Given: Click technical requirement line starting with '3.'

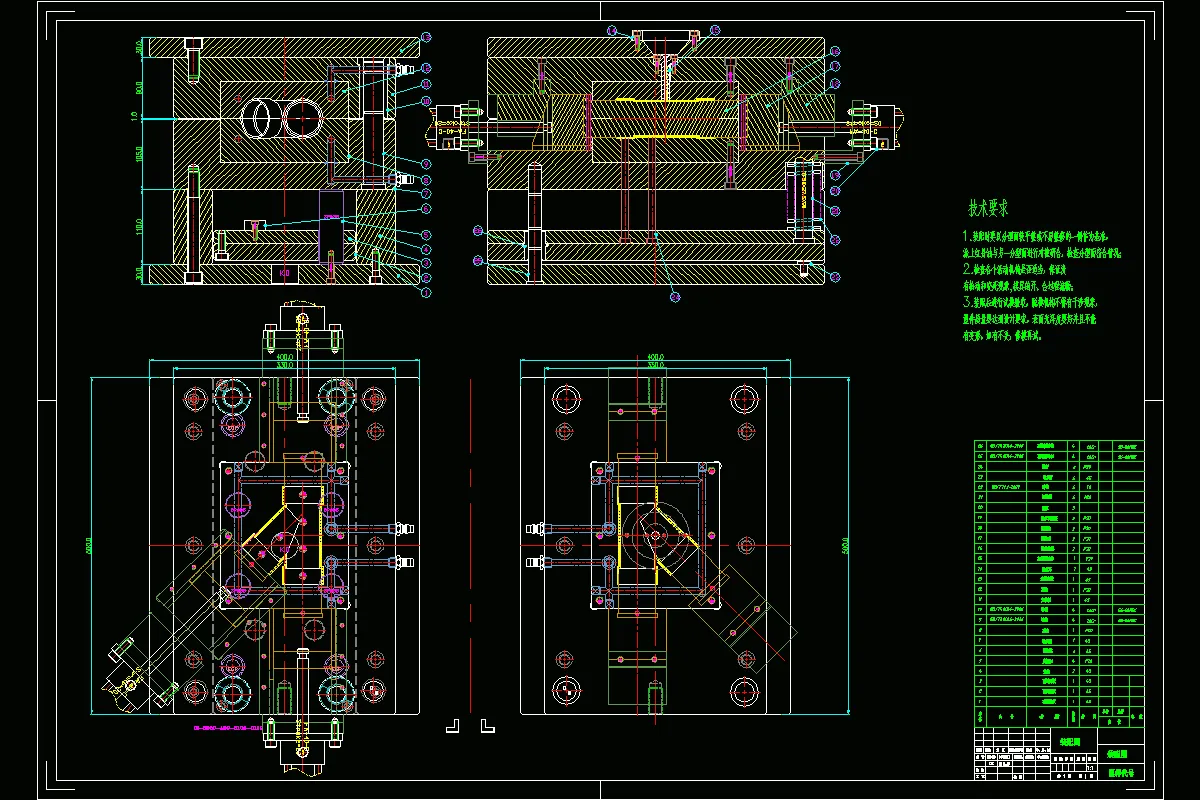Looking at the screenshot, I should [x=1030, y=301].
